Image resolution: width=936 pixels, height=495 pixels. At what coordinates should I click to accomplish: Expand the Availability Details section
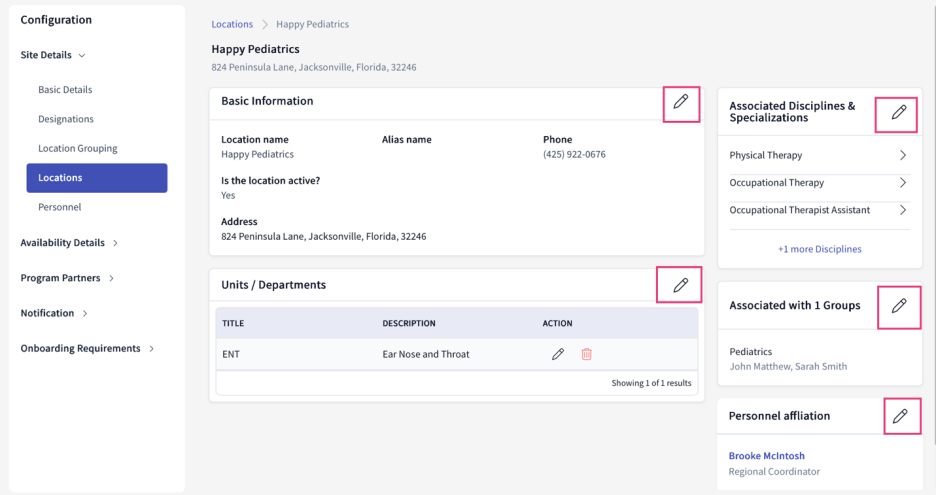[69, 243]
